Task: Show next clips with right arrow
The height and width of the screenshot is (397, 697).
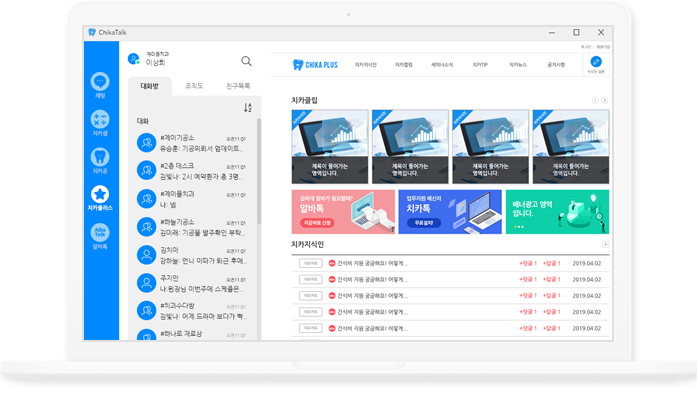Action: 605,100
